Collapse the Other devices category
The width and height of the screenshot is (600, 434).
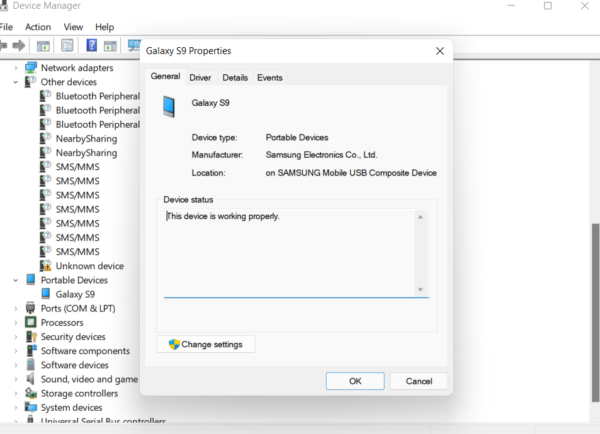pyautogui.click(x=15, y=82)
